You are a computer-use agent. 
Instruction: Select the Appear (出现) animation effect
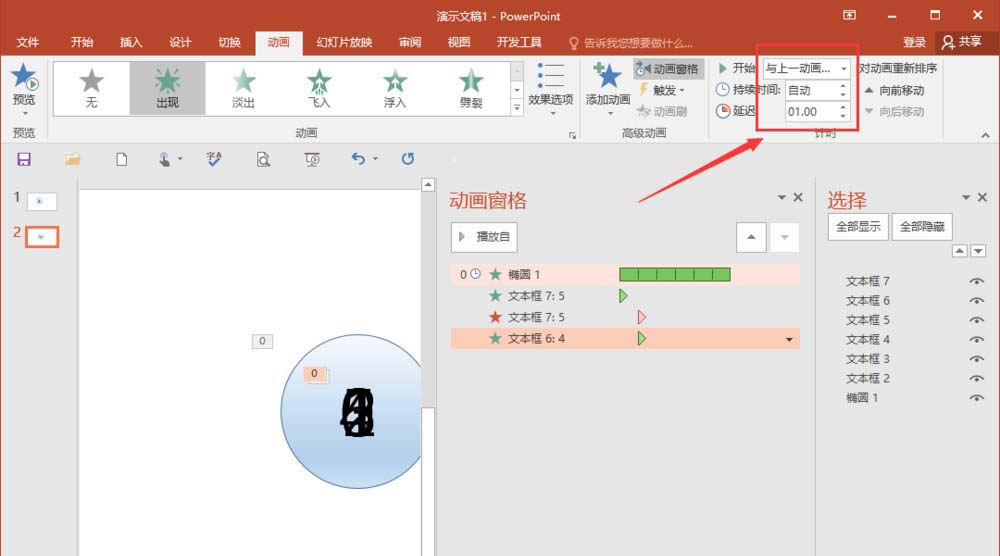click(x=167, y=89)
